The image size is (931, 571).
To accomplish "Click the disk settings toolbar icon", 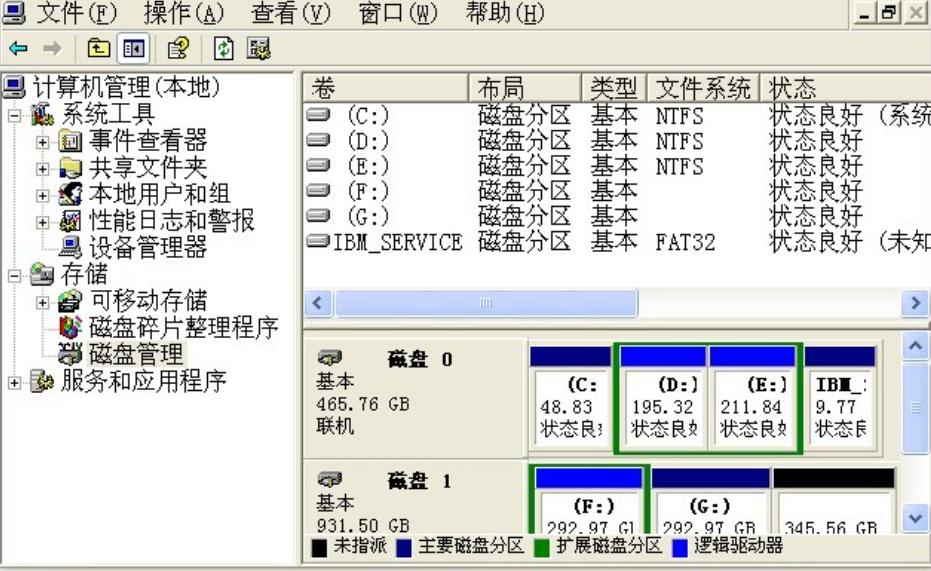I will click(x=259, y=48).
